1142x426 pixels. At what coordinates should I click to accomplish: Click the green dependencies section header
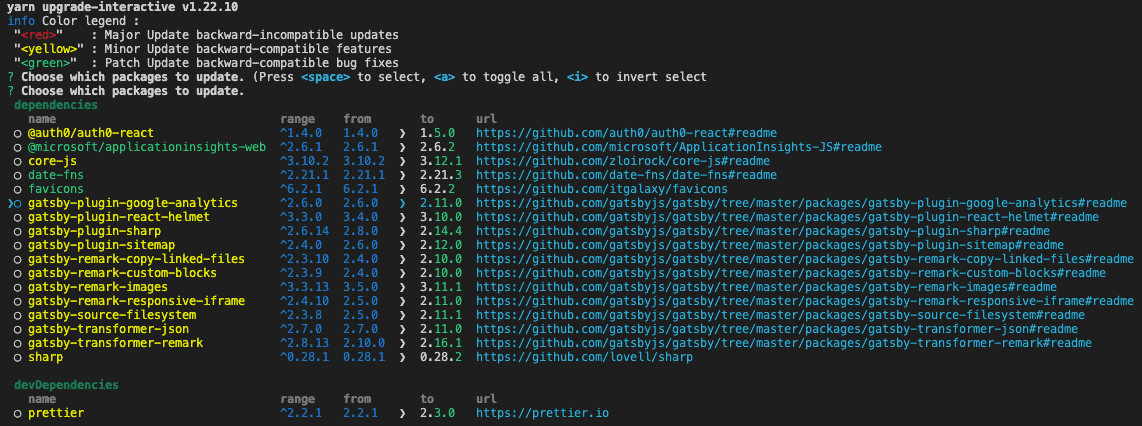point(56,105)
